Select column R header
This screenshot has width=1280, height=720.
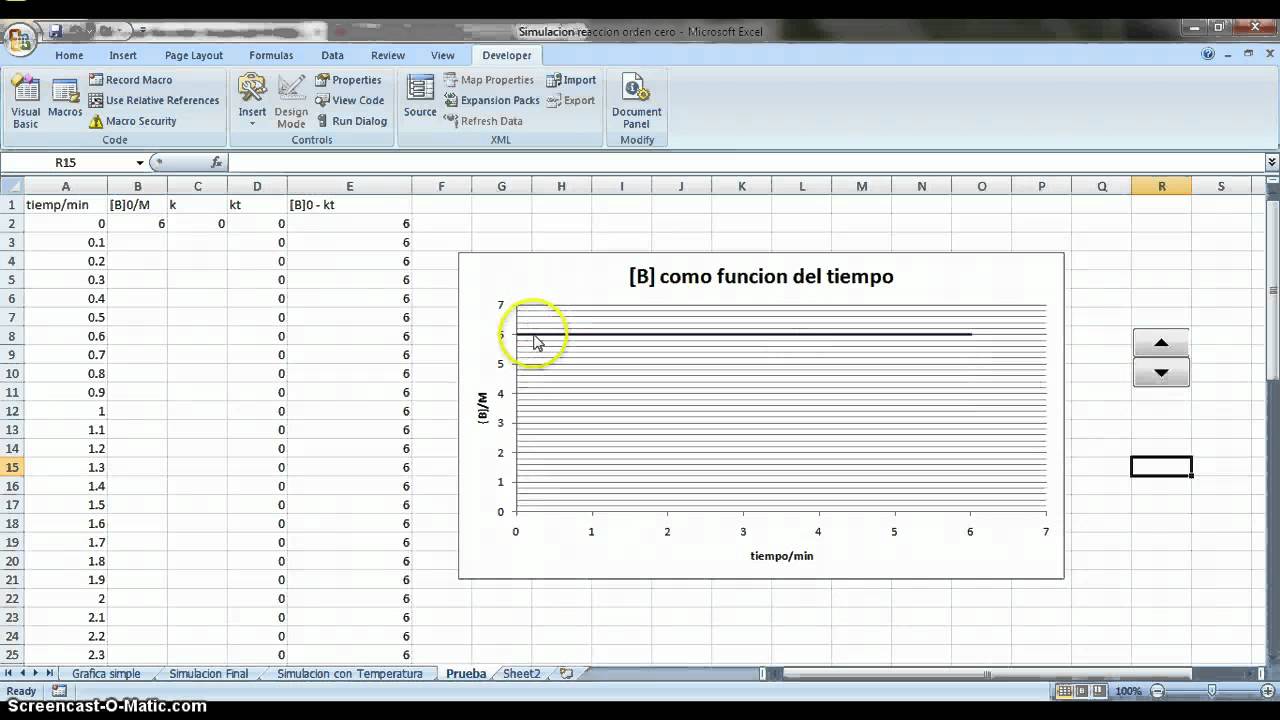[1161, 186]
